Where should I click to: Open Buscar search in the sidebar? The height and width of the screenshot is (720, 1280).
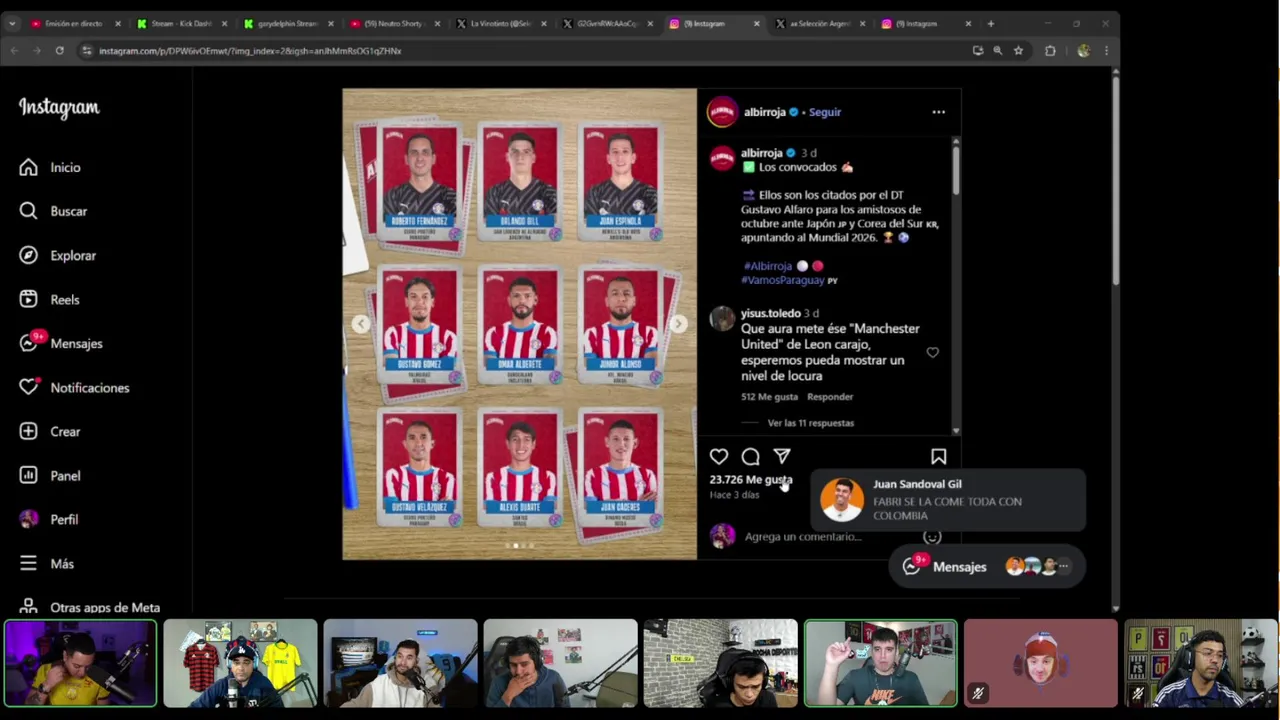(x=53, y=212)
